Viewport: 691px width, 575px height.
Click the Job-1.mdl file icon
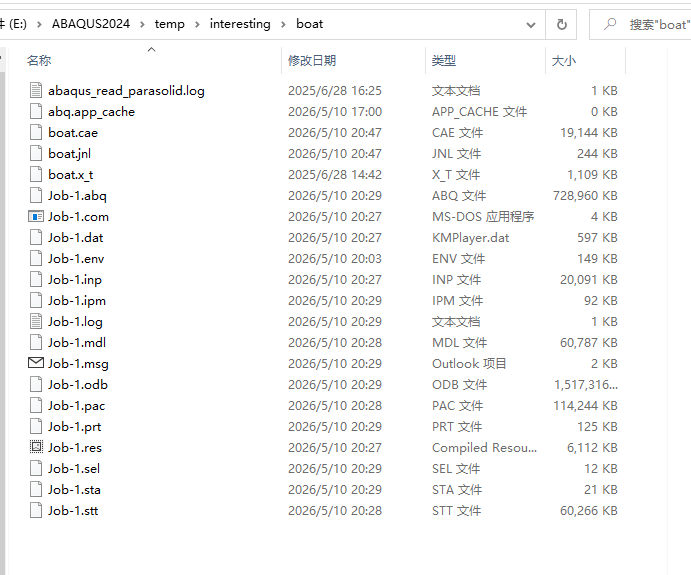(x=36, y=342)
